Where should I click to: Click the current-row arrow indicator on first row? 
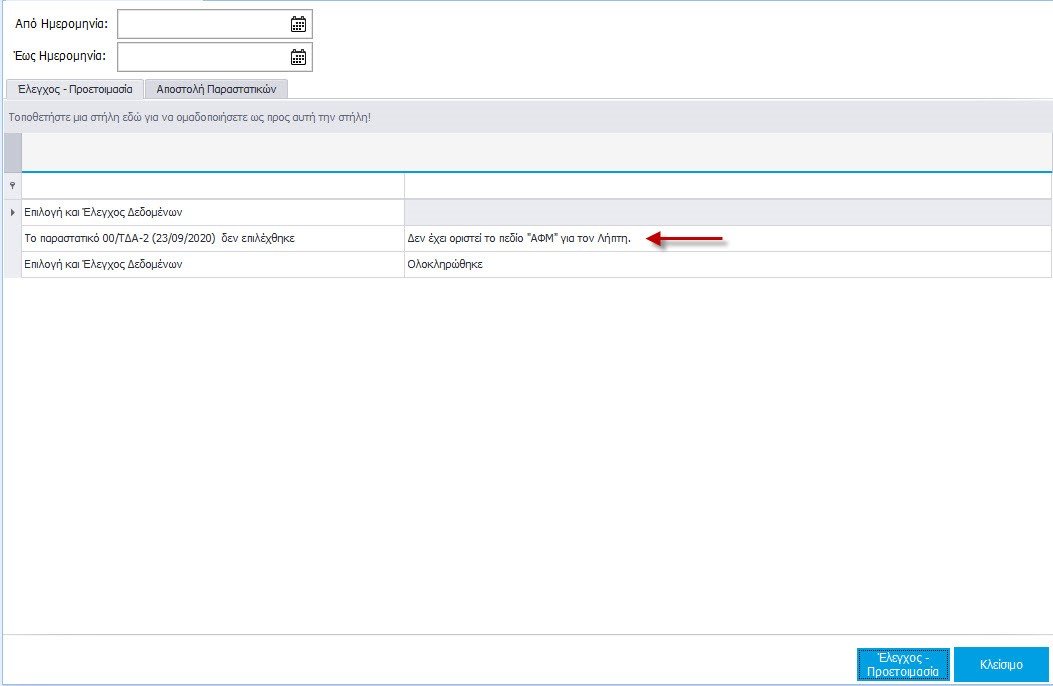tap(12, 212)
